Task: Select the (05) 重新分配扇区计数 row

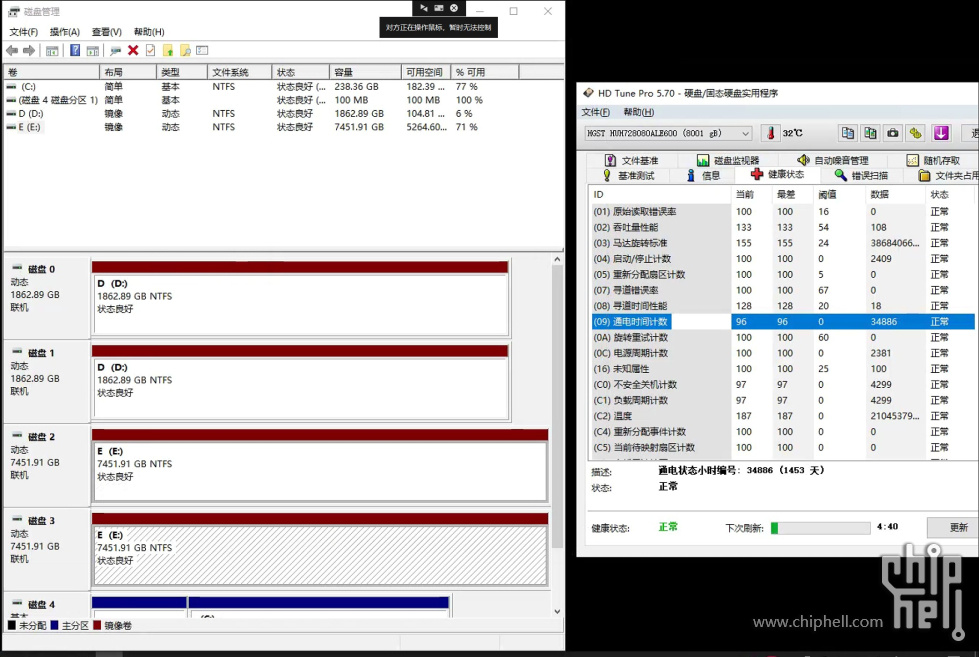Action: click(782, 275)
